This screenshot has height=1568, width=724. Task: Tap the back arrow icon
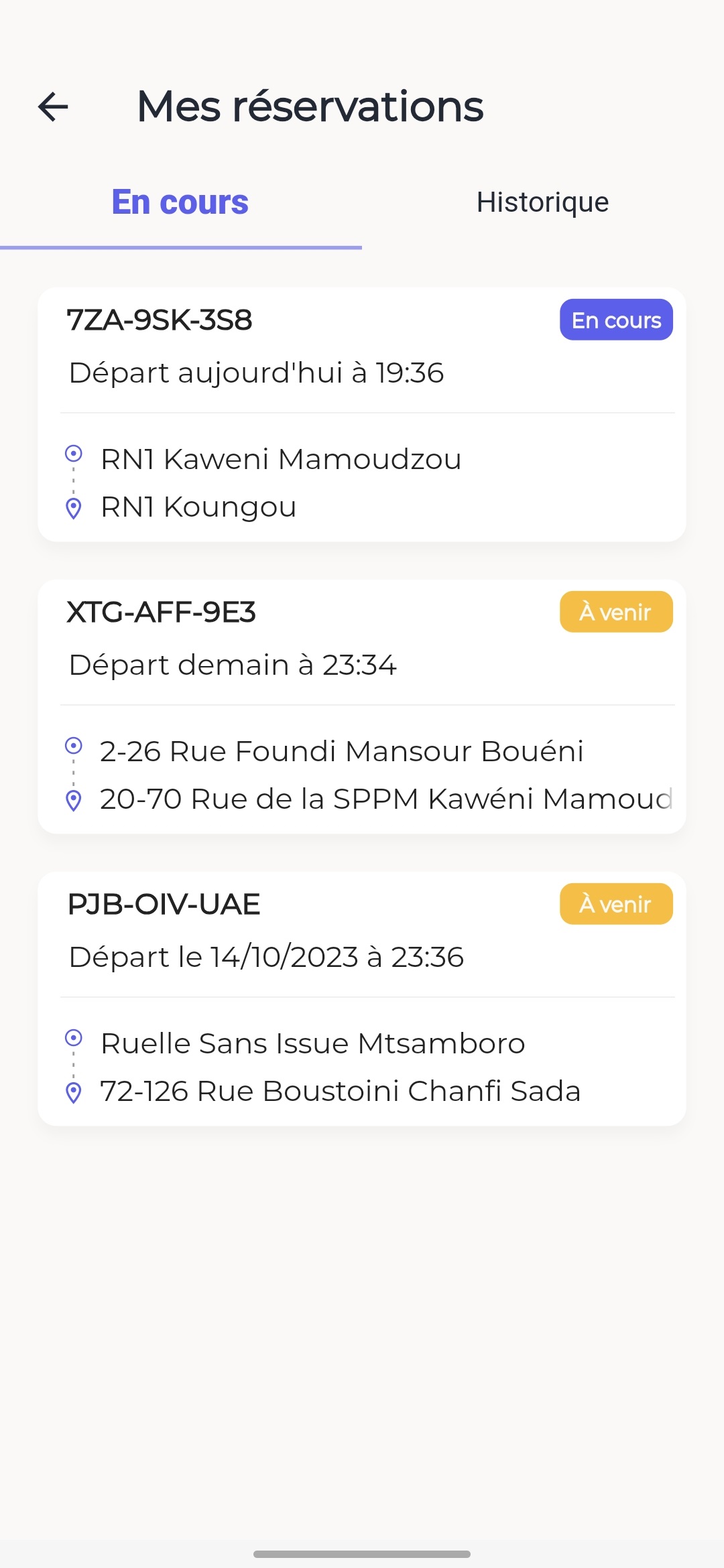point(54,107)
